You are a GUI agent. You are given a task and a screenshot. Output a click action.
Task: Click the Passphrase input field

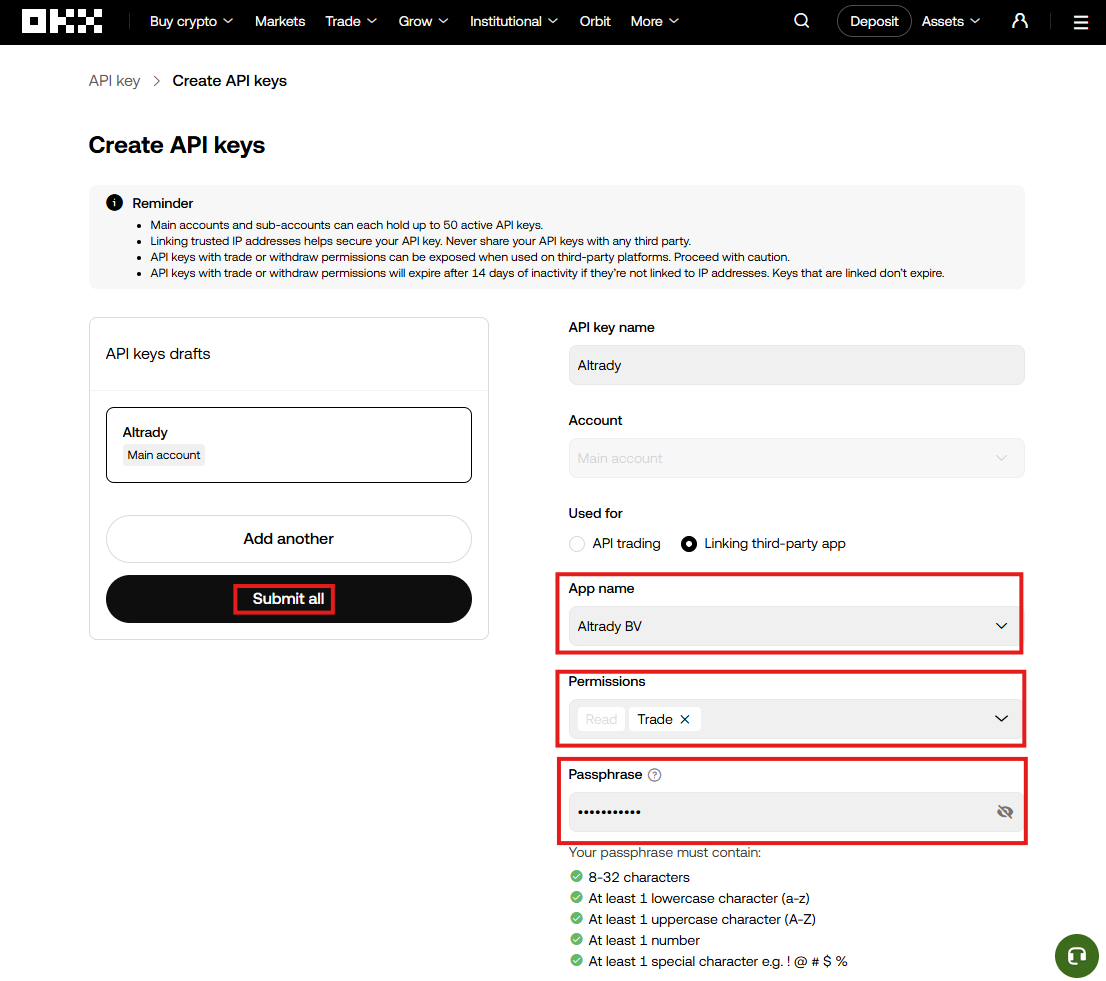[x=796, y=812]
